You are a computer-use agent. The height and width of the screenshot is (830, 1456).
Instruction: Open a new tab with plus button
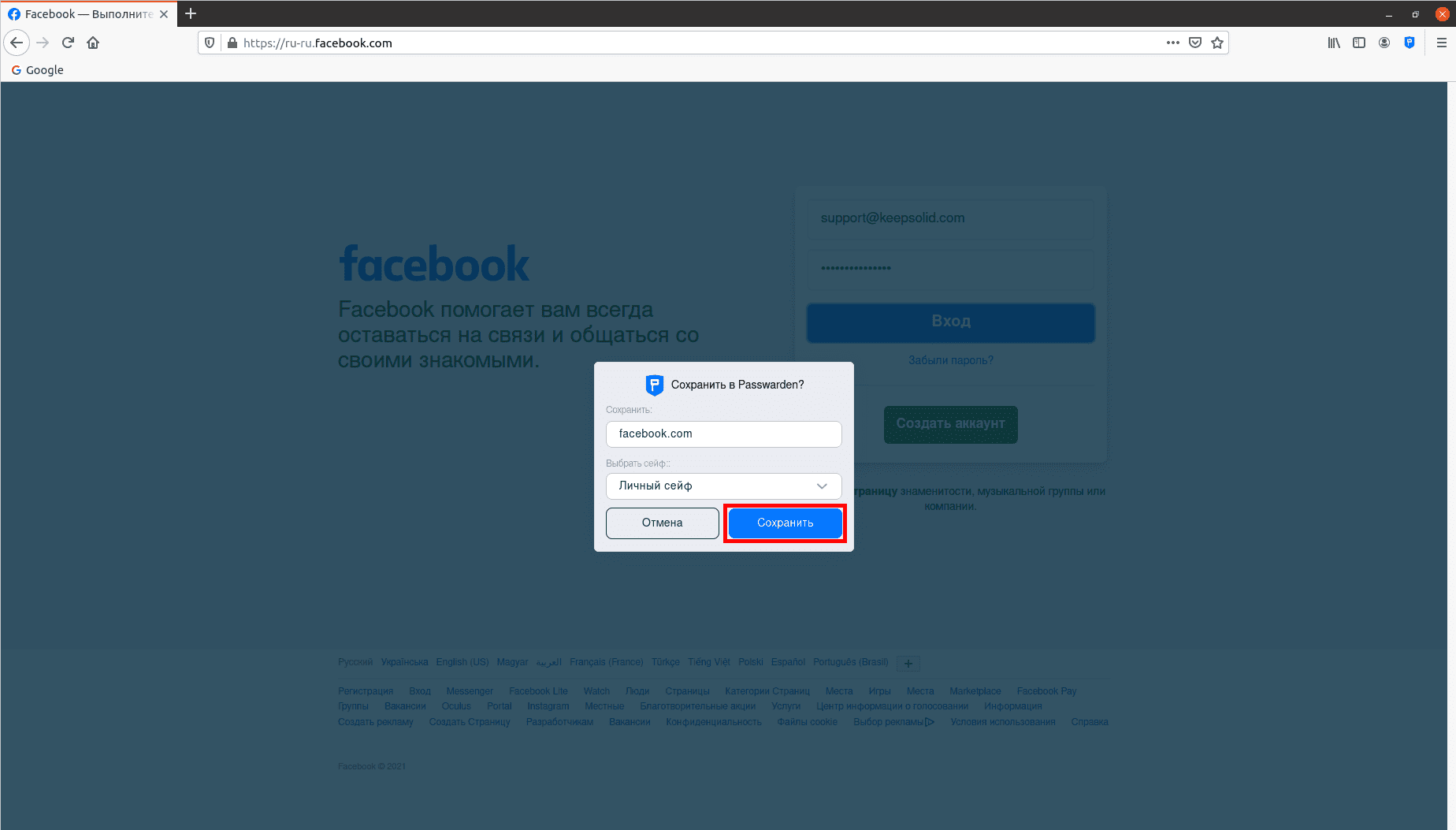[x=191, y=13]
